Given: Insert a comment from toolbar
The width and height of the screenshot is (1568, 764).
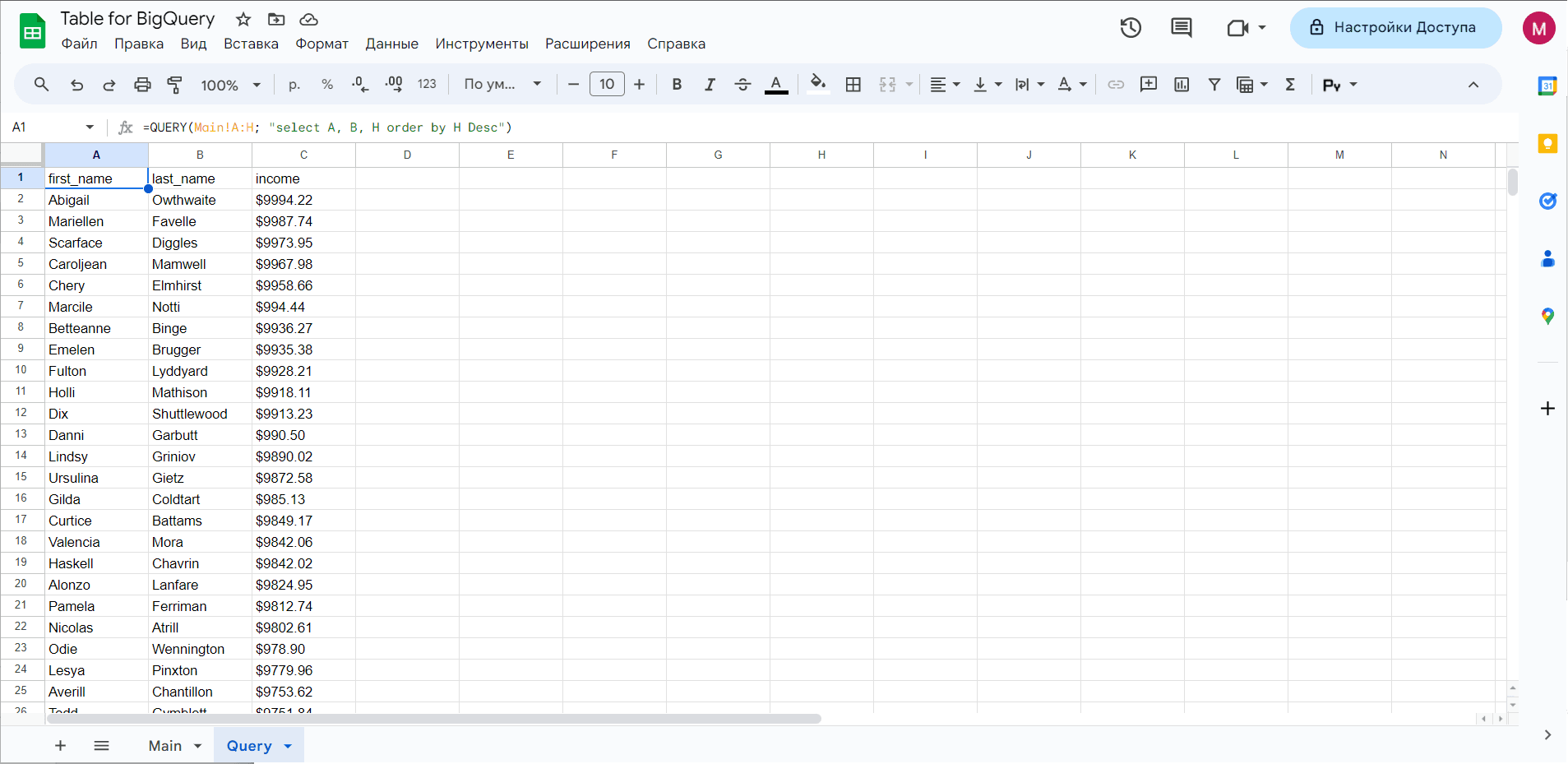Looking at the screenshot, I should pos(1149,84).
